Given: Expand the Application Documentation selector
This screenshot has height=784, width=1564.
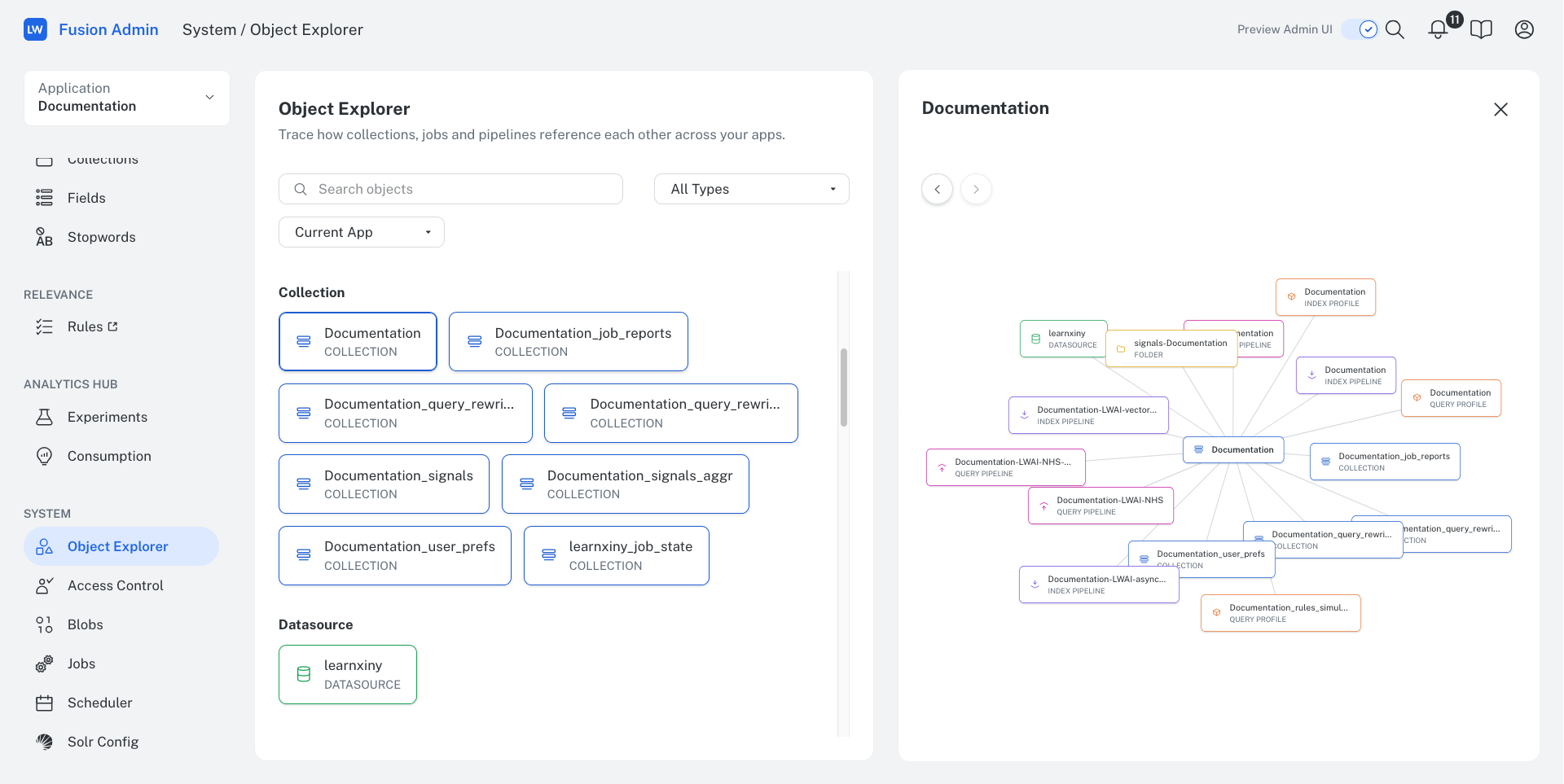Looking at the screenshot, I should (x=127, y=98).
